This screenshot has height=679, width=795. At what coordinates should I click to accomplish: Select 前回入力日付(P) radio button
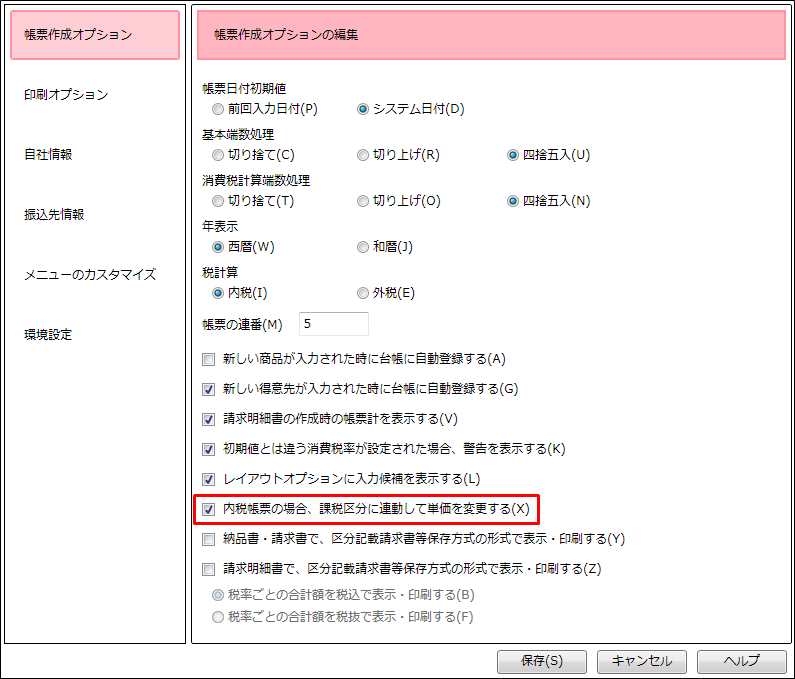218,109
